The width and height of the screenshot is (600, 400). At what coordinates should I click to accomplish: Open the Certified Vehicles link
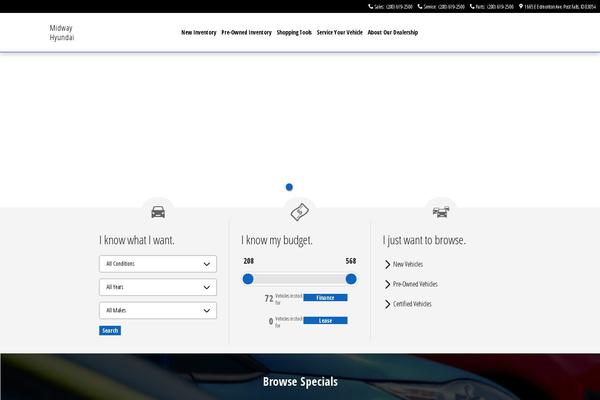point(412,304)
